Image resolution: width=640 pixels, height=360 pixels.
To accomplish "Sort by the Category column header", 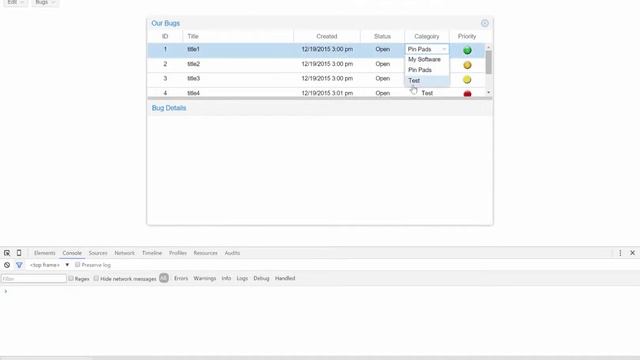I will (427, 36).
